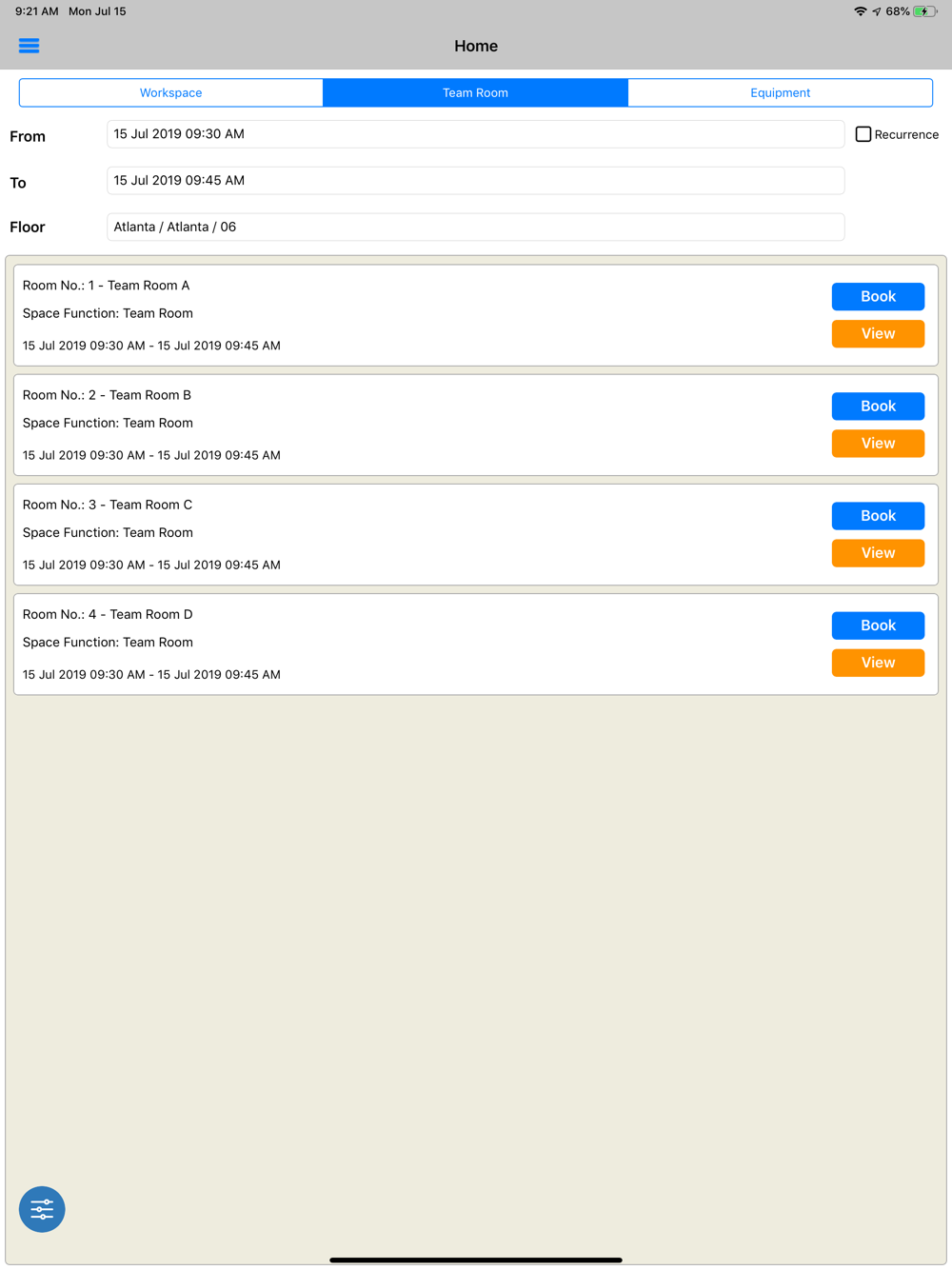The height and width of the screenshot is (1270, 952).
Task: Tap the filter sliders floating button
Action: 42,1209
